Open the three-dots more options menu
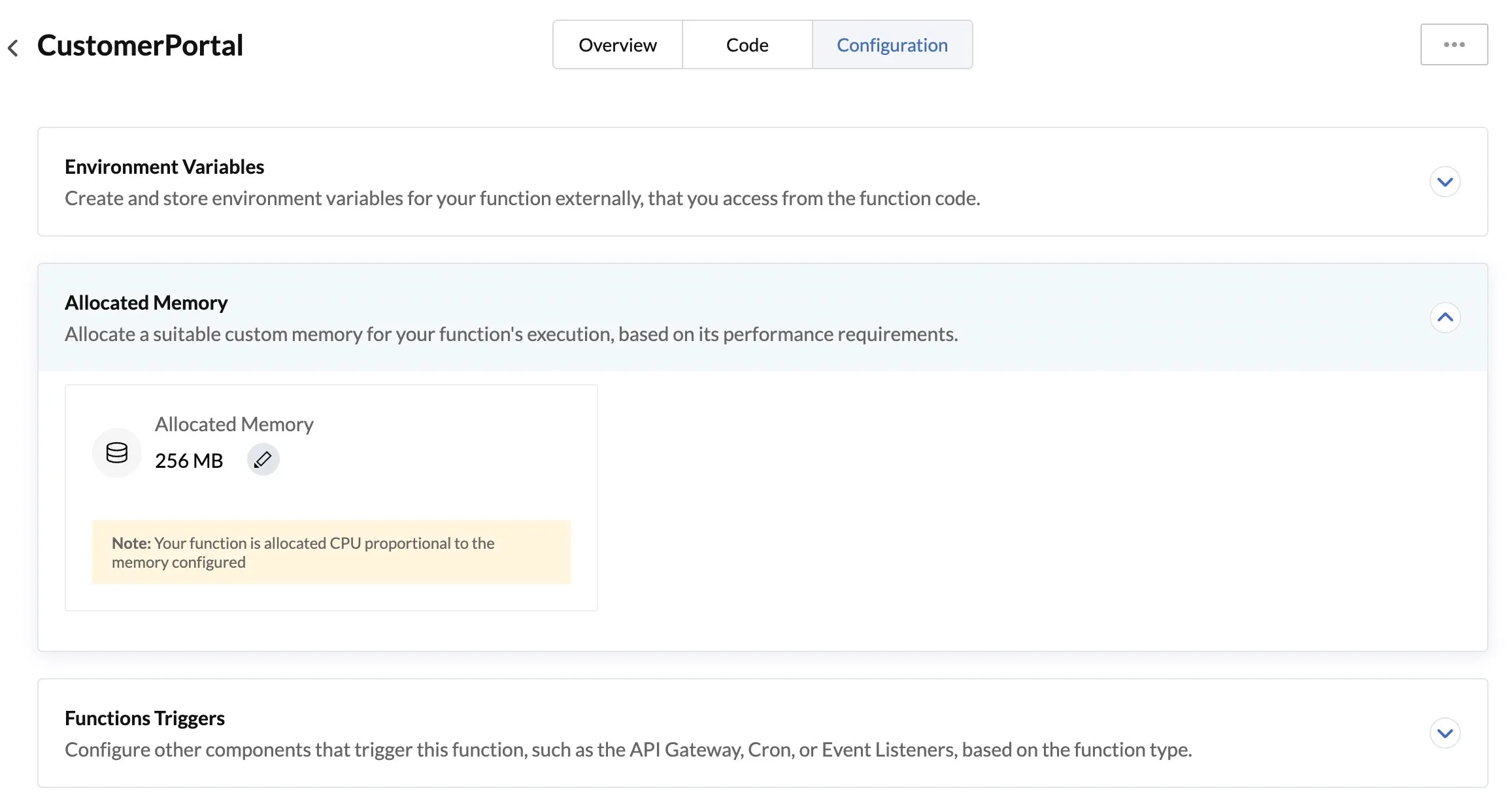 click(1454, 44)
